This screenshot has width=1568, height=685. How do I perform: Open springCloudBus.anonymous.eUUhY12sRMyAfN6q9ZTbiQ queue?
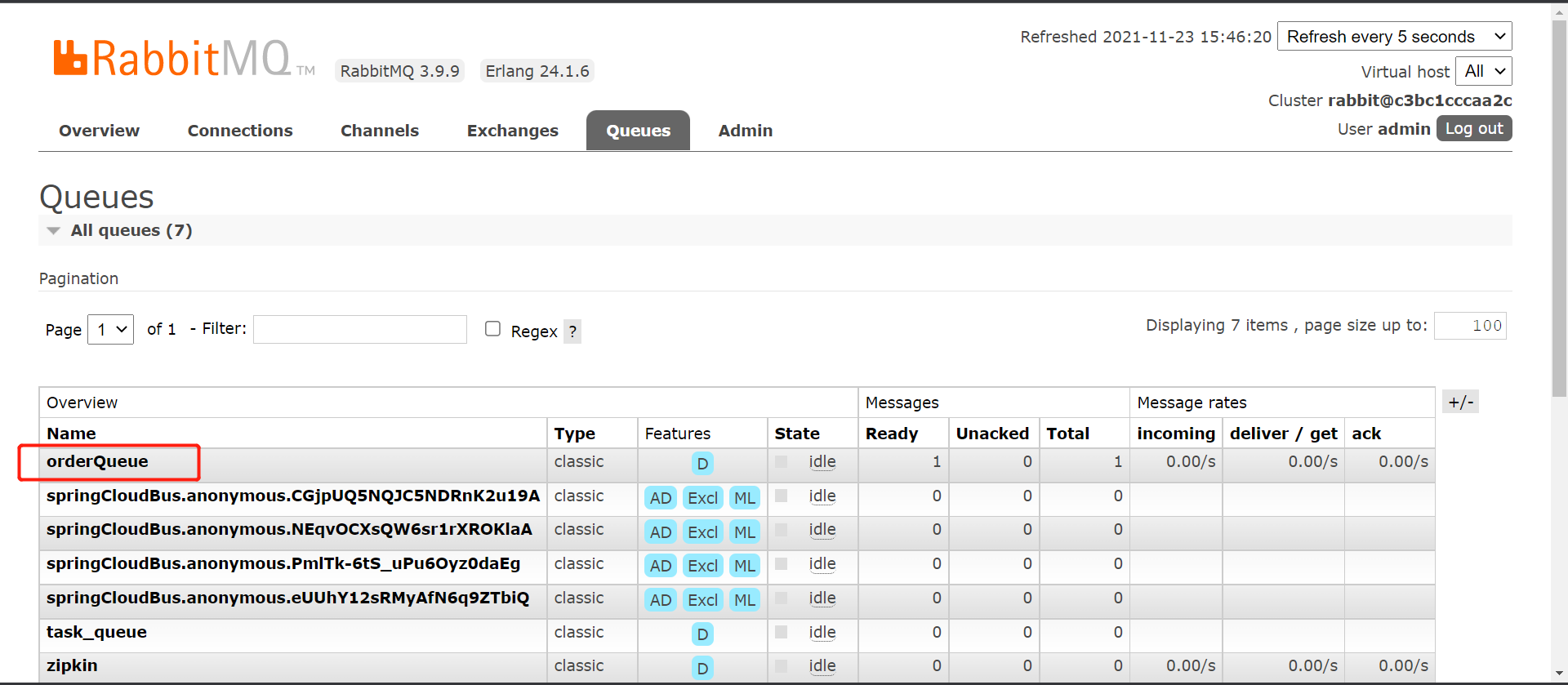click(287, 598)
